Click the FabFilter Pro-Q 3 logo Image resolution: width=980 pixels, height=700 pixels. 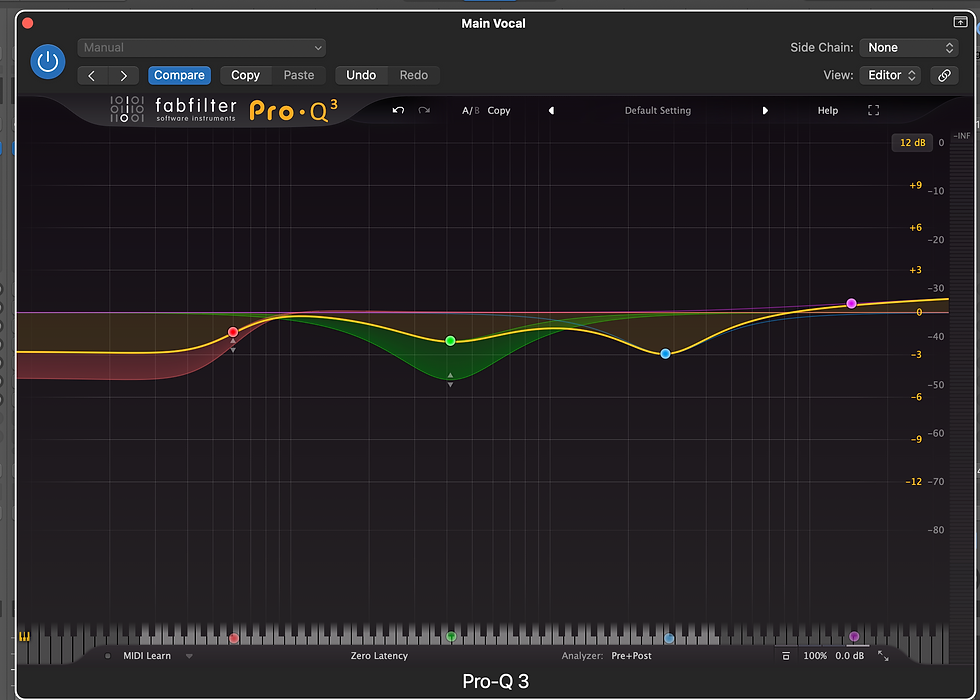tap(224, 110)
